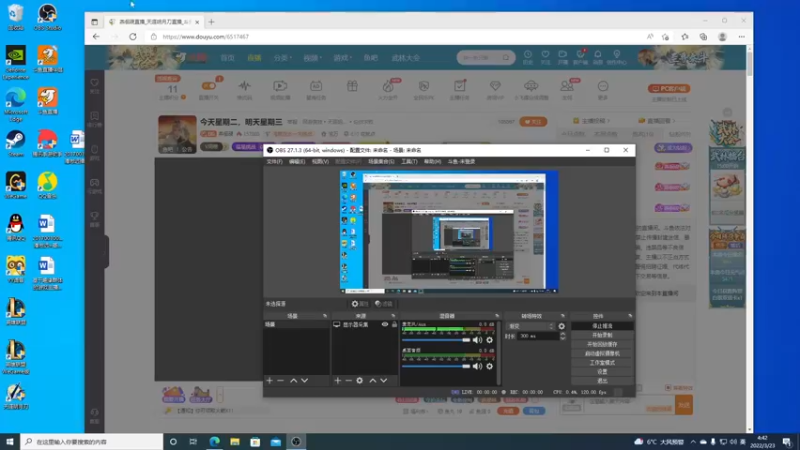Open Edge settings and more menu

point(741,37)
